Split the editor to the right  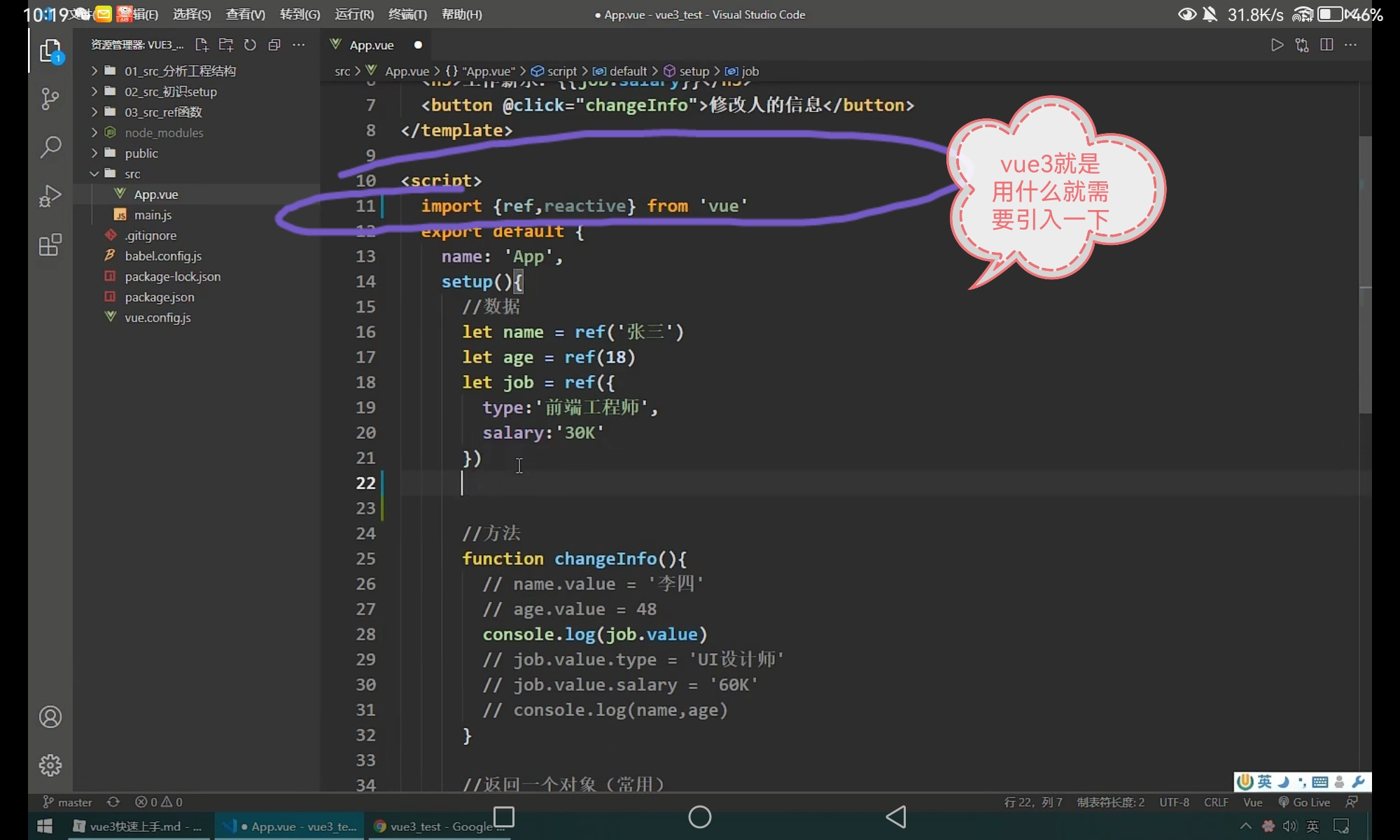tap(1326, 45)
